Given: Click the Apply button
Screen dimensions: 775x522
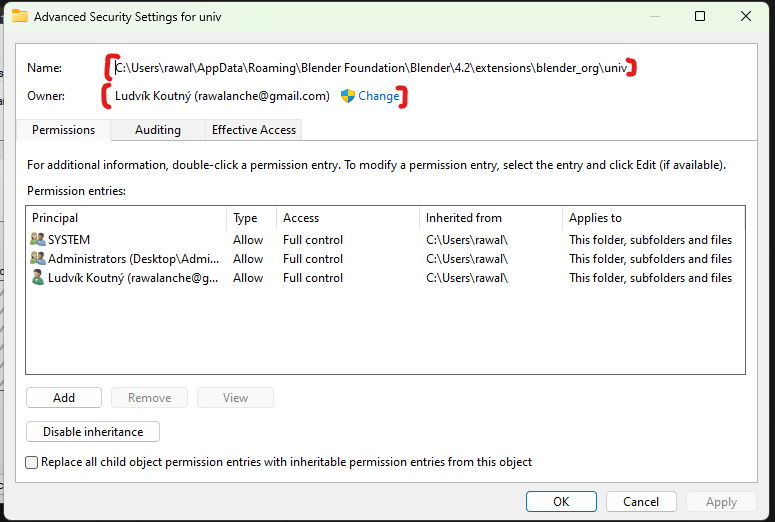Looking at the screenshot, I should pos(721,502).
